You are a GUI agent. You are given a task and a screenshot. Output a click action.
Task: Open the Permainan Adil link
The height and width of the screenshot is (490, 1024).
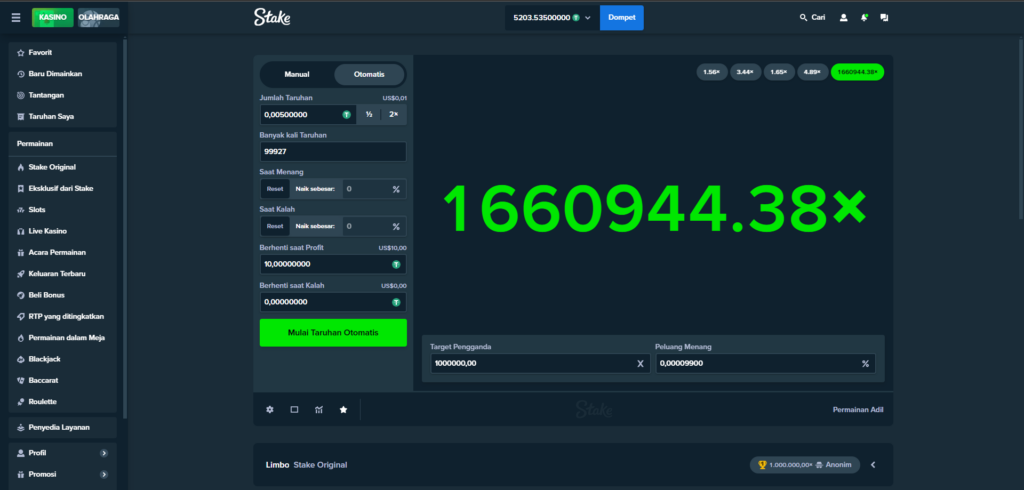point(858,410)
